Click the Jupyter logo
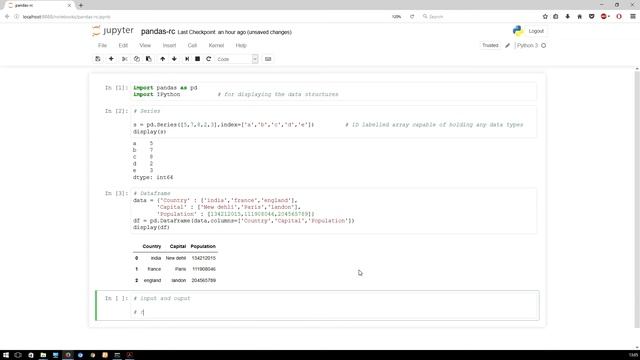640x360 pixels. [x=113, y=31]
